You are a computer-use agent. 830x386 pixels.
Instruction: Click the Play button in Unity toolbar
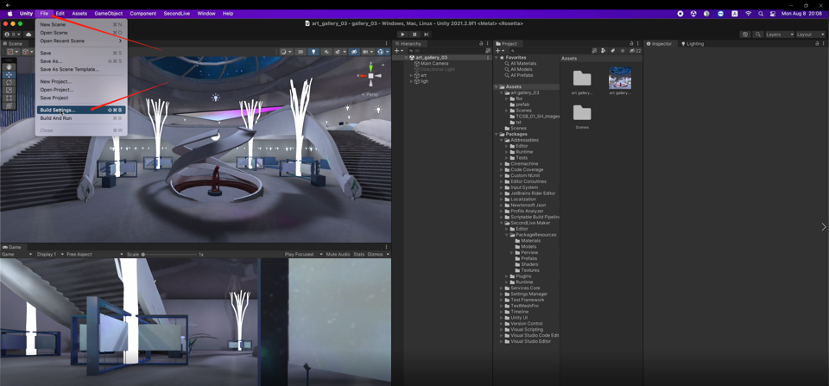click(x=403, y=34)
